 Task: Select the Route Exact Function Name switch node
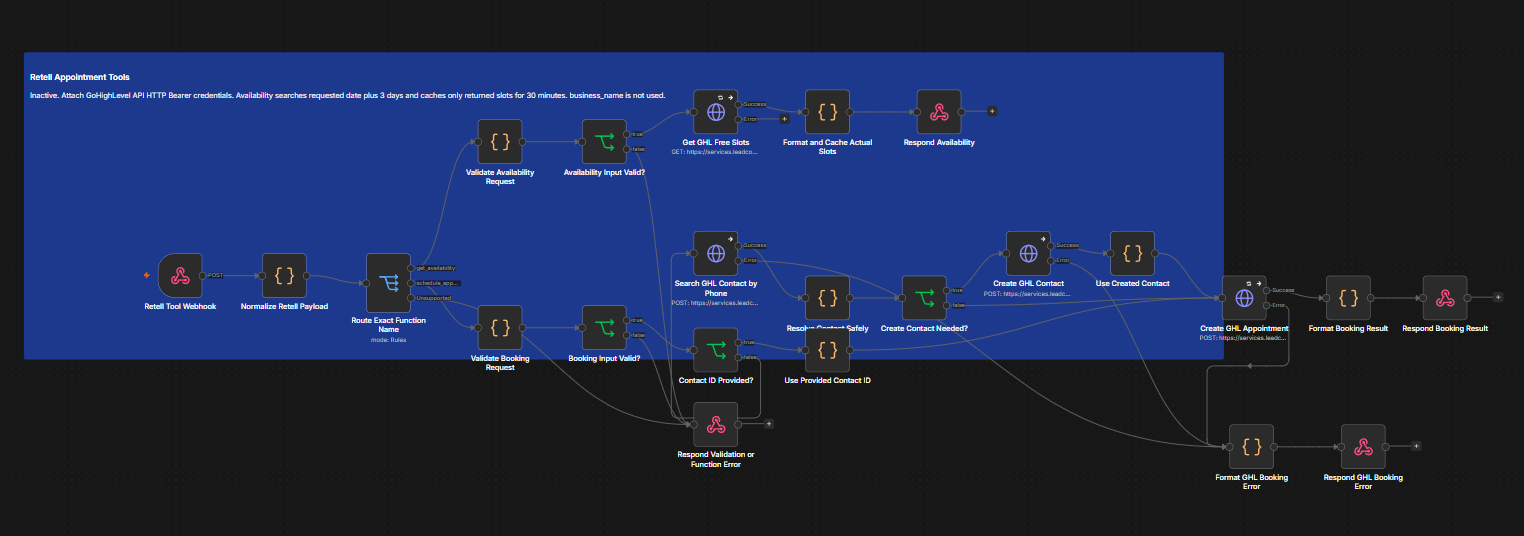coord(389,282)
